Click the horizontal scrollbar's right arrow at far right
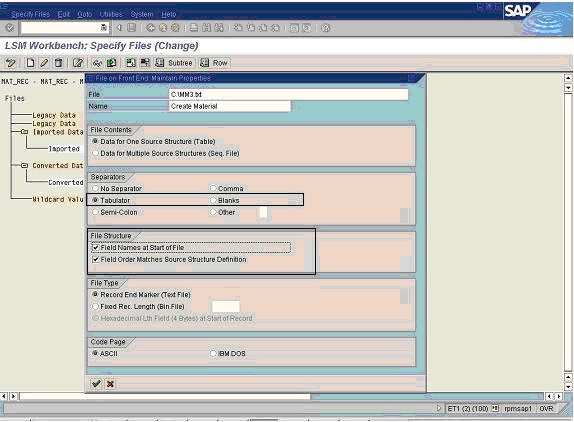The width and height of the screenshot is (574, 422). (x=559, y=396)
